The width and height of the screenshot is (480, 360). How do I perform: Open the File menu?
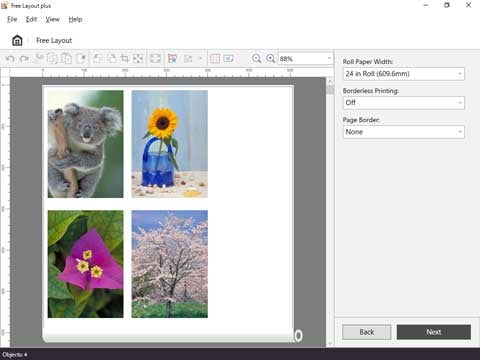12,19
